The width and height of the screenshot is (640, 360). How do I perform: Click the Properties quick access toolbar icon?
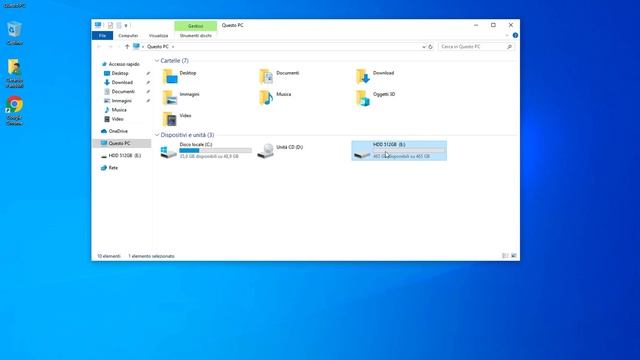pyautogui.click(x=110, y=25)
